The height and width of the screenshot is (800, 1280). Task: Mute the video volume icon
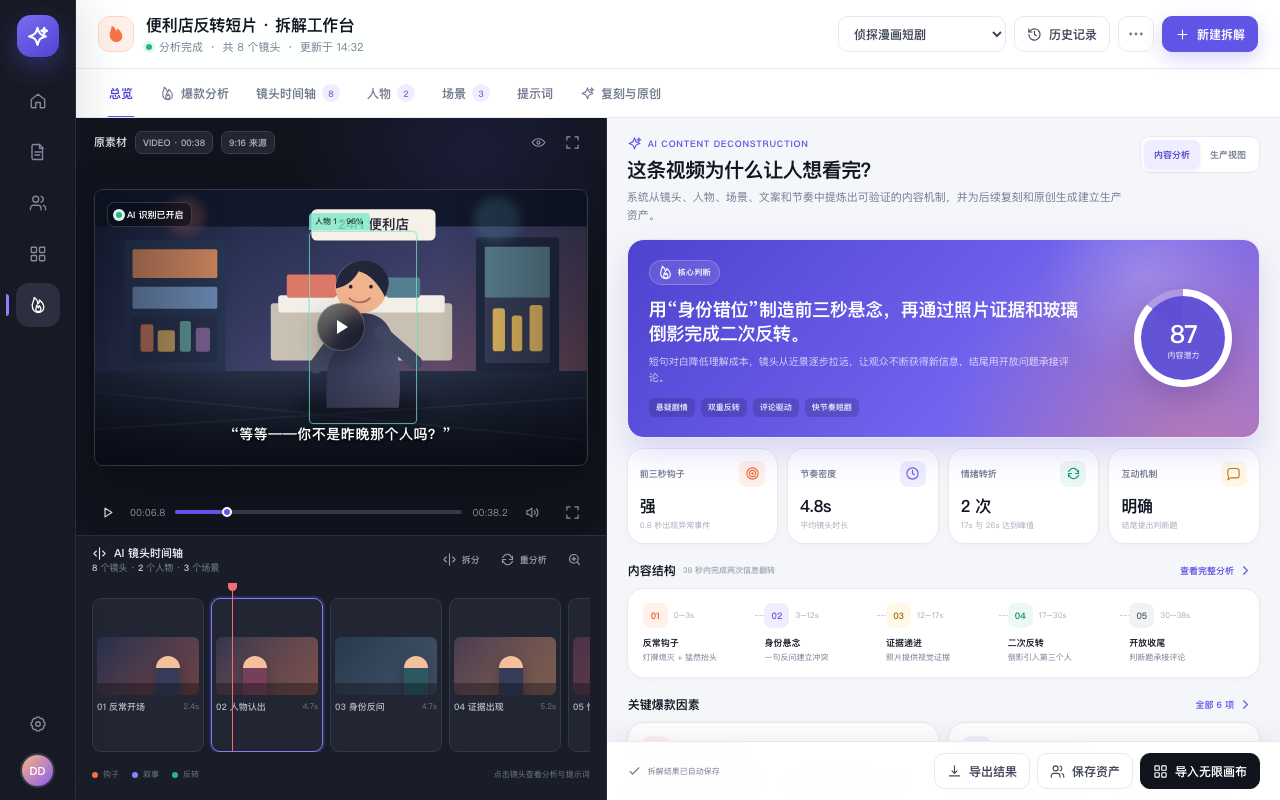pos(532,512)
